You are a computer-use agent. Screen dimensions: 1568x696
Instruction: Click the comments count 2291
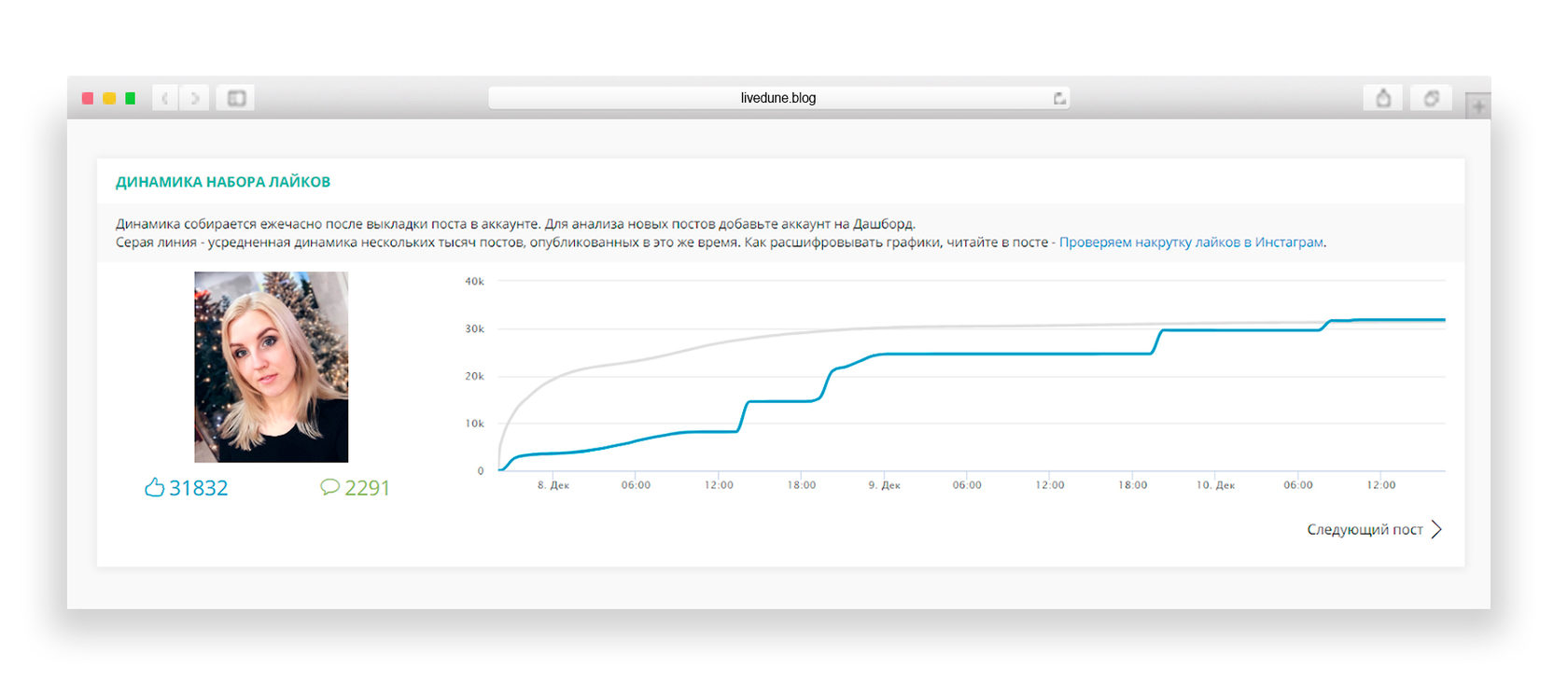point(367,488)
